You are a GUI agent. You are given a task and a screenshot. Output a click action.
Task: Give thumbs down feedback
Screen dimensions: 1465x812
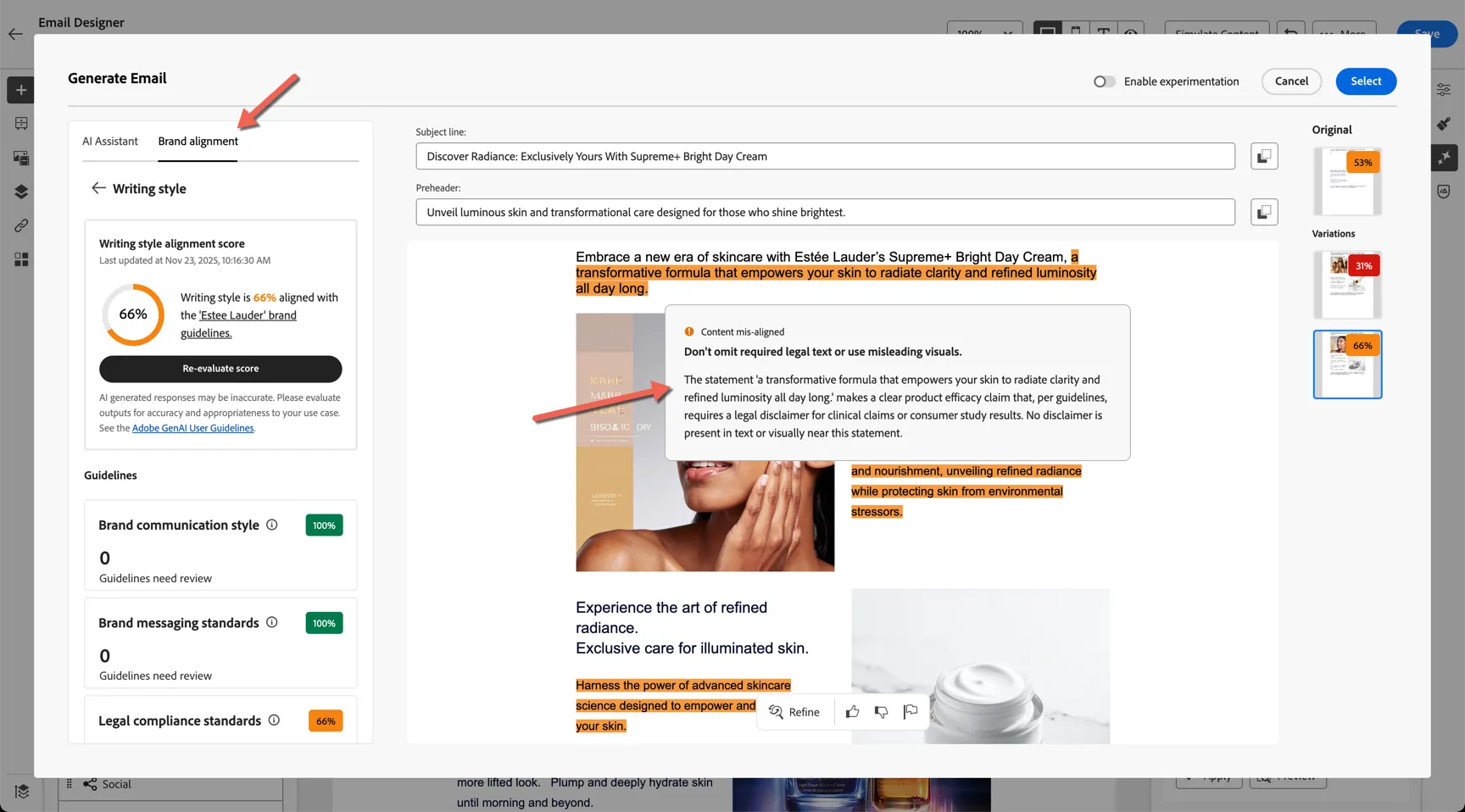tap(882, 712)
